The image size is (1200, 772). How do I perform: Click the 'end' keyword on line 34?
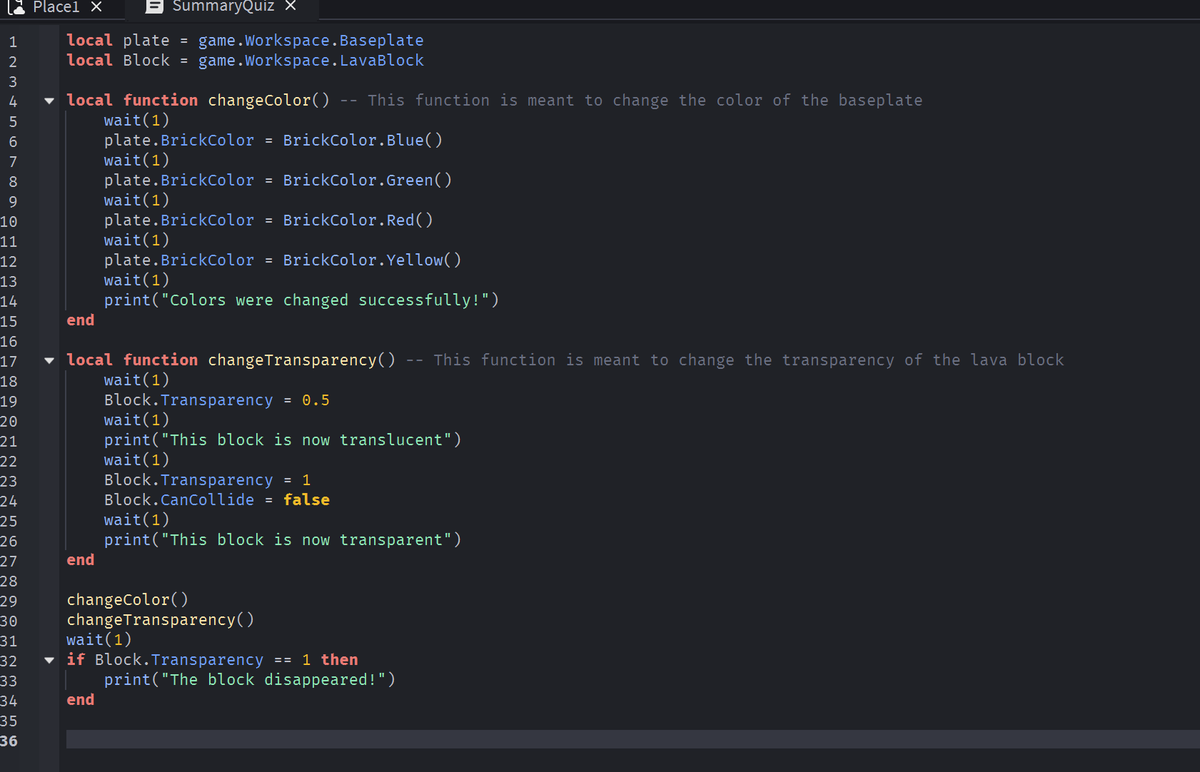point(80,700)
